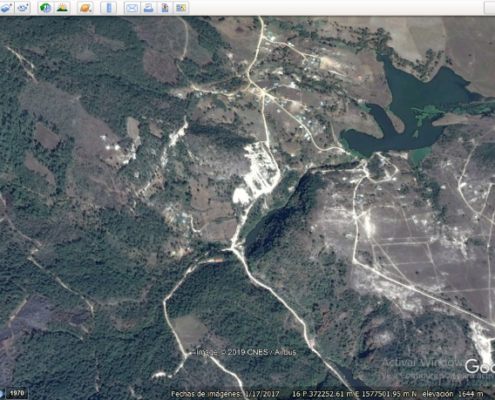The height and width of the screenshot is (400, 495).
Task: View this location in Google Maps
Action: click(x=181, y=7)
